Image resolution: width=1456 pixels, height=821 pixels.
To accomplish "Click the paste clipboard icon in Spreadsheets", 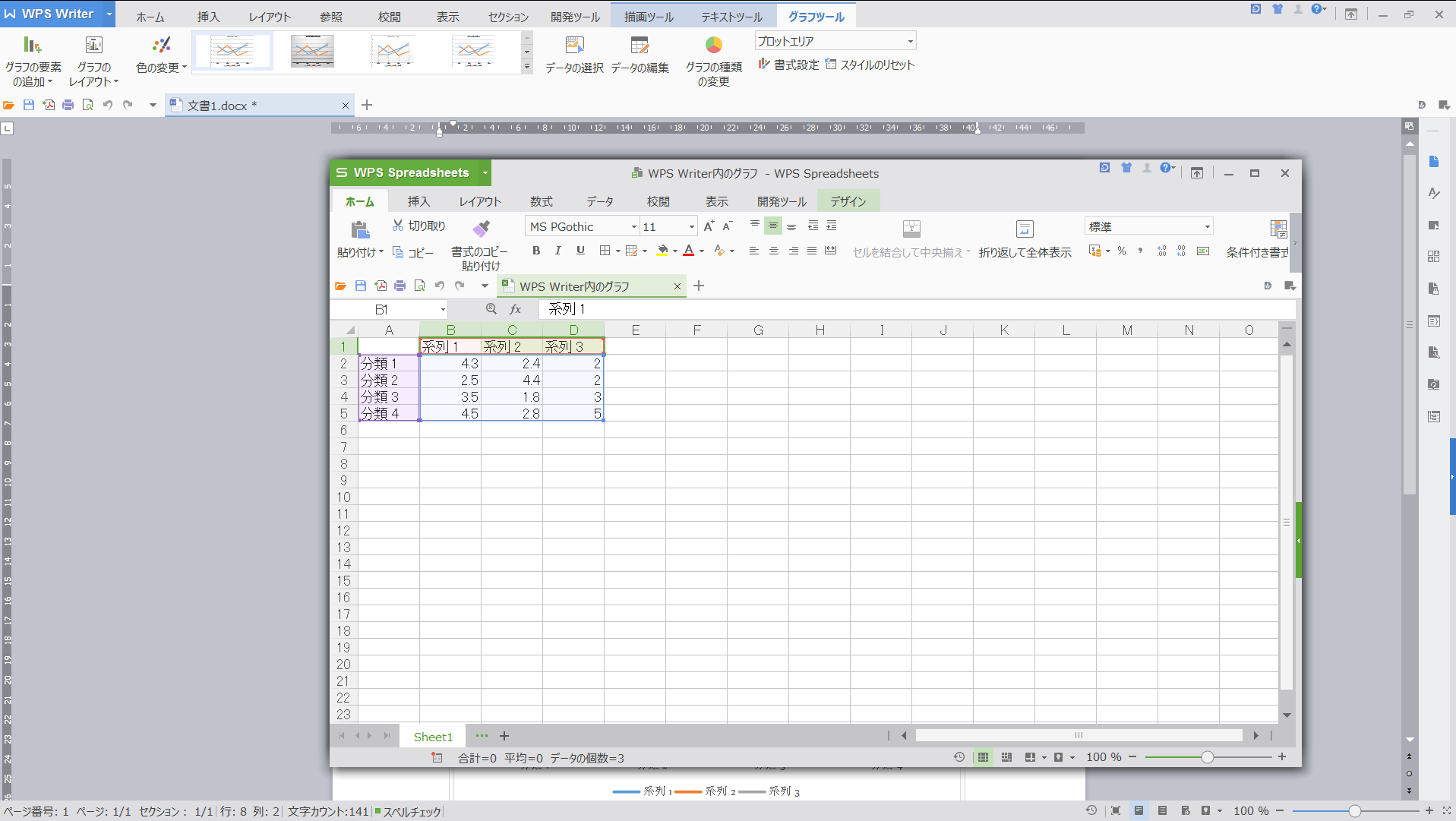I will click(x=360, y=229).
